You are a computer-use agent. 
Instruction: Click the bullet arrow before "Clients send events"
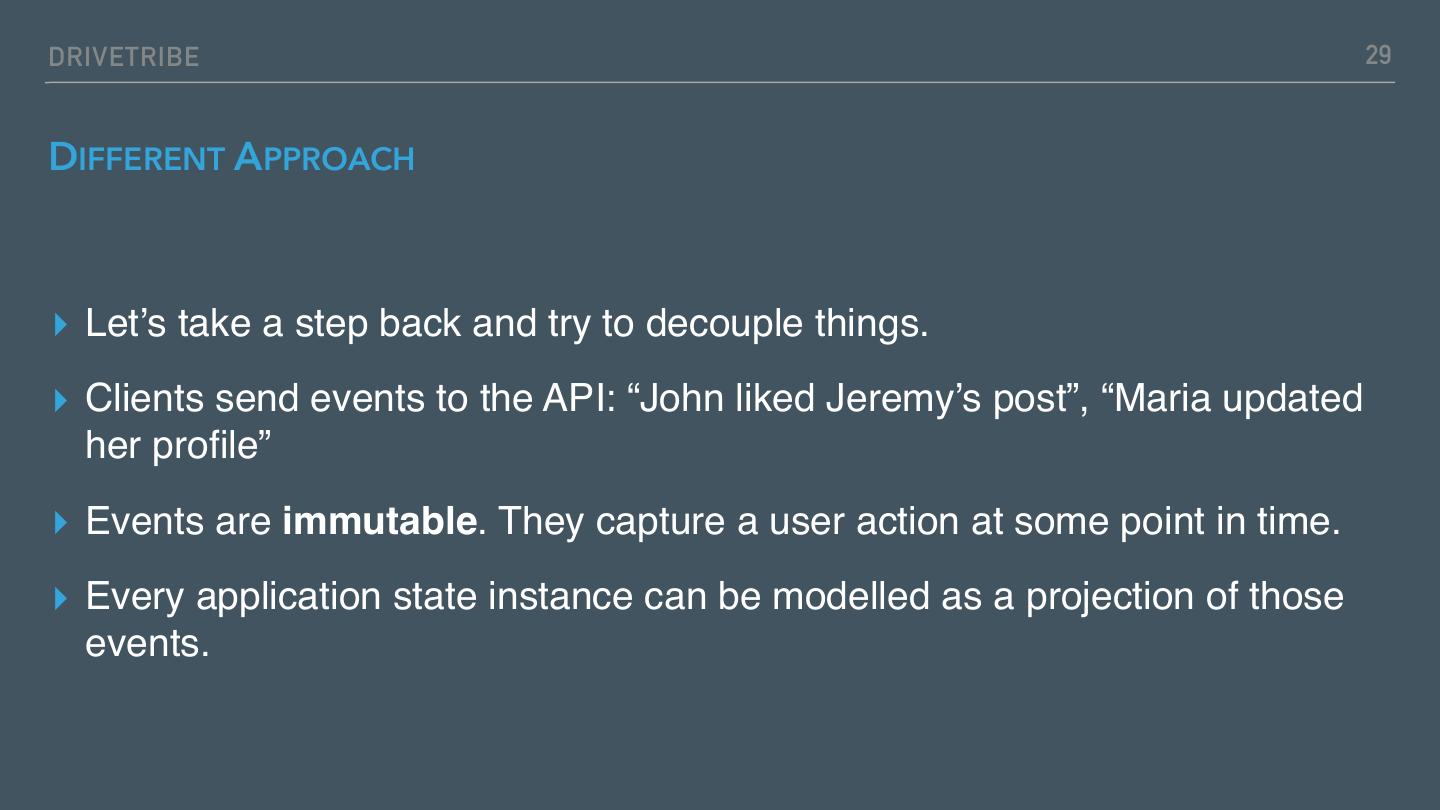62,400
